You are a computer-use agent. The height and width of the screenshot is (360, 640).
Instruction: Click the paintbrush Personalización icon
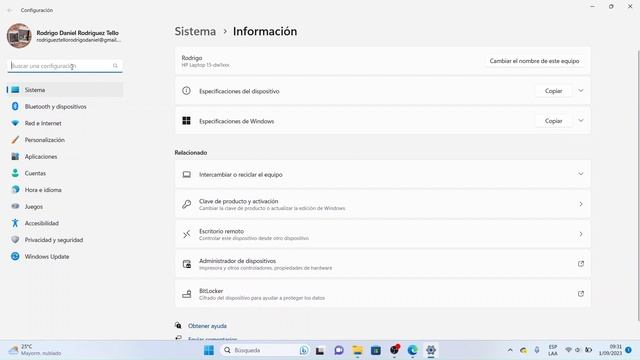(x=15, y=140)
